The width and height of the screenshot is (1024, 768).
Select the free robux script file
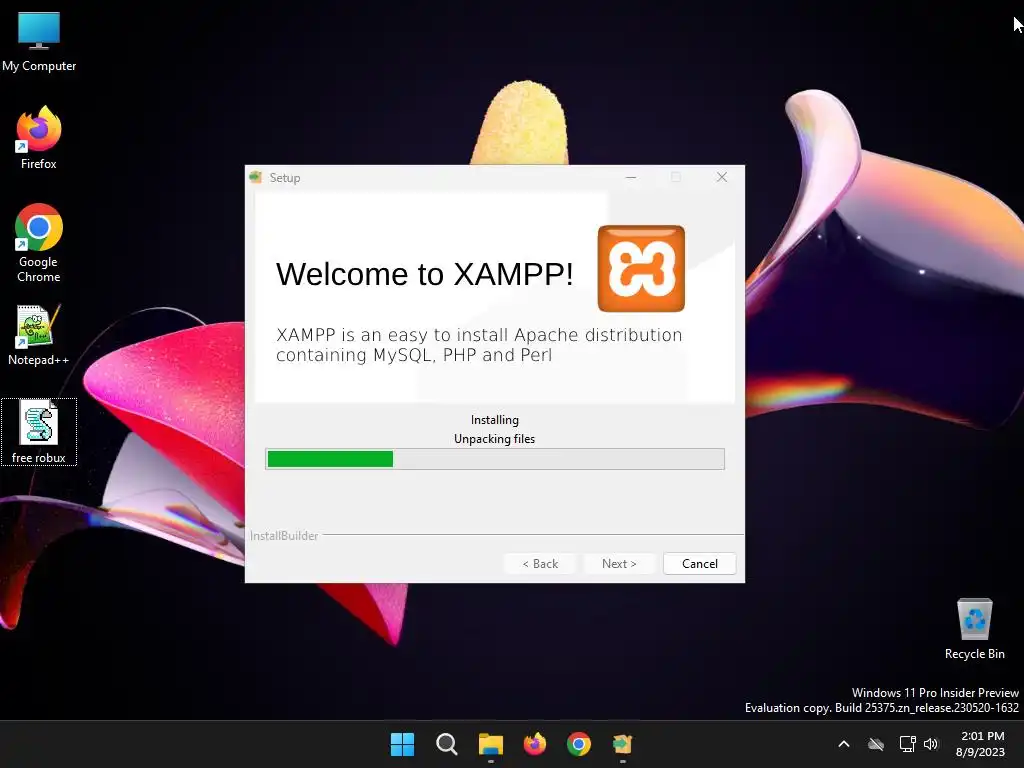click(x=39, y=432)
